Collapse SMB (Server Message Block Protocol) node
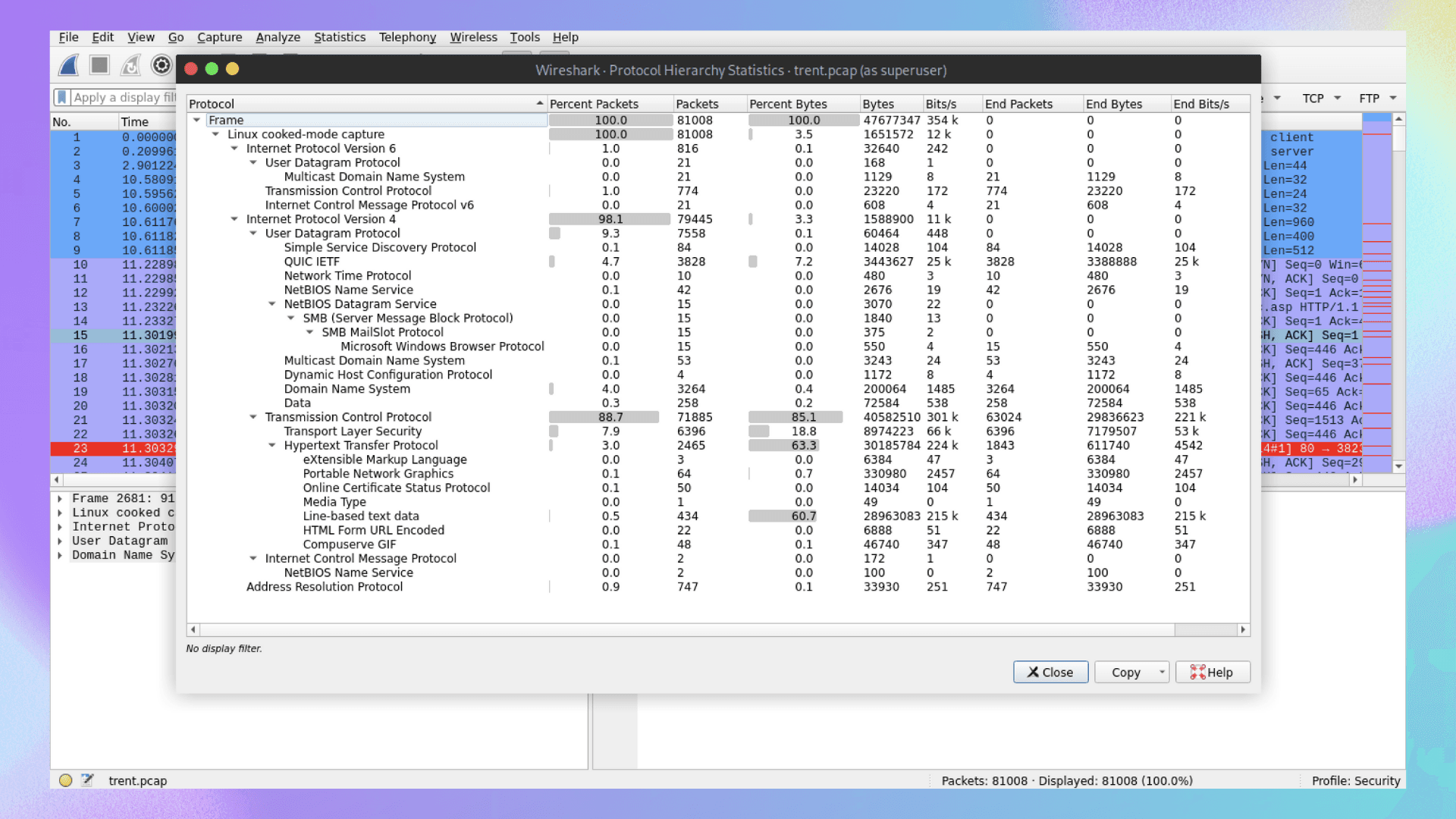The image size is (1456, 819). click(x=291, y=318)
